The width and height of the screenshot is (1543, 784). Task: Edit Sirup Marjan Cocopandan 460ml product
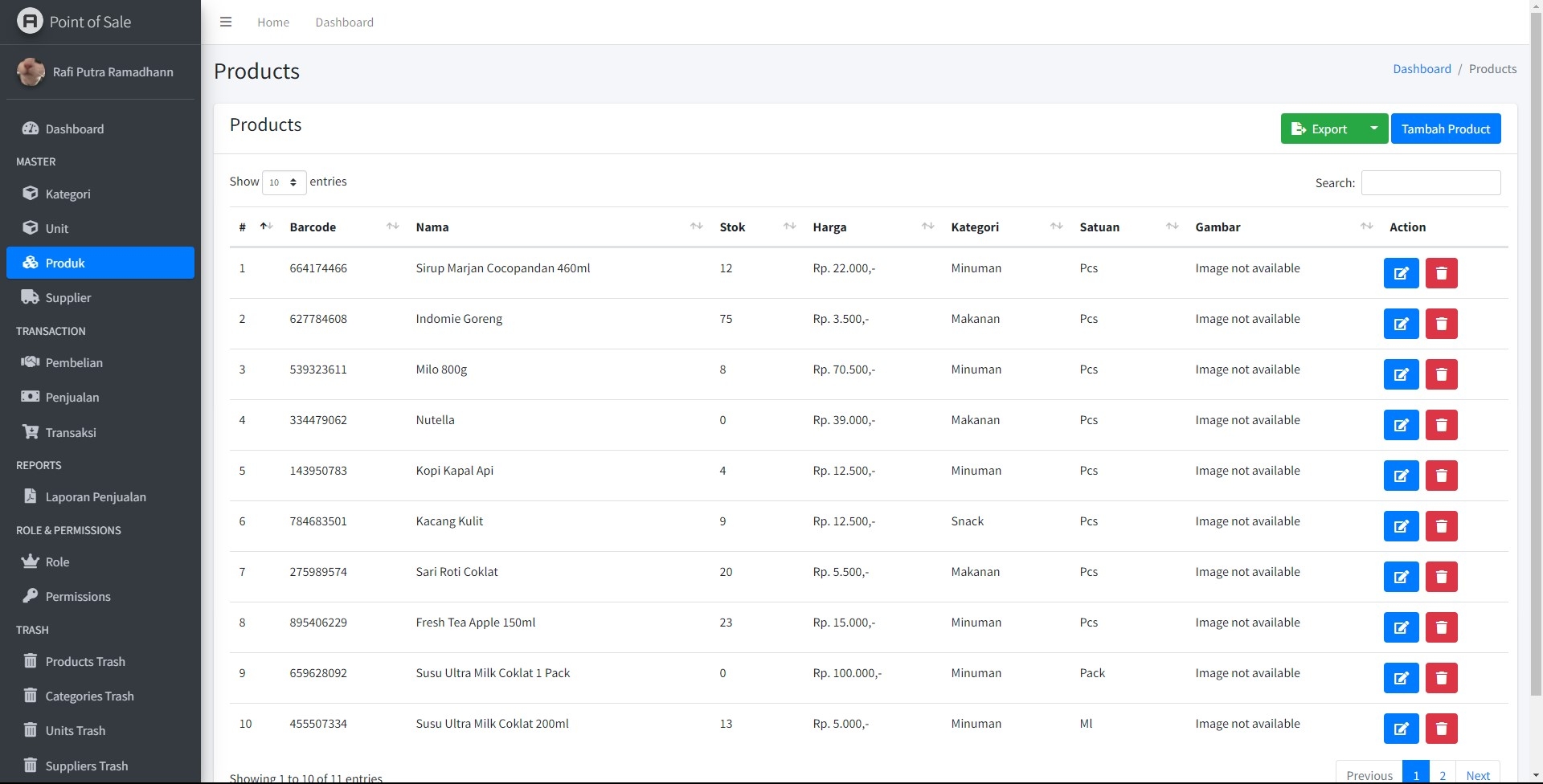1401,273
